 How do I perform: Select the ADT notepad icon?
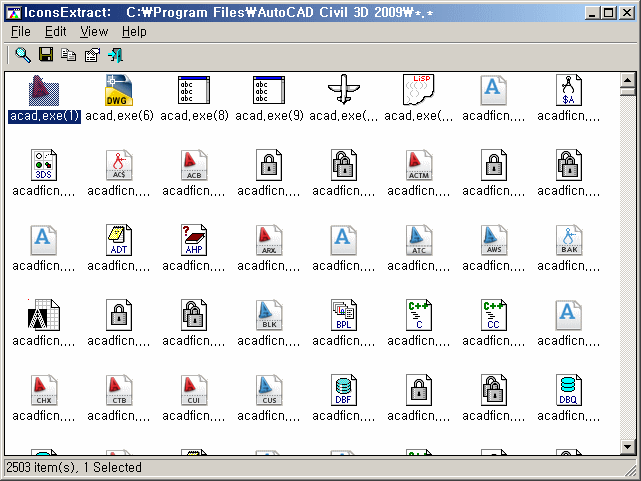coord(119,240)
